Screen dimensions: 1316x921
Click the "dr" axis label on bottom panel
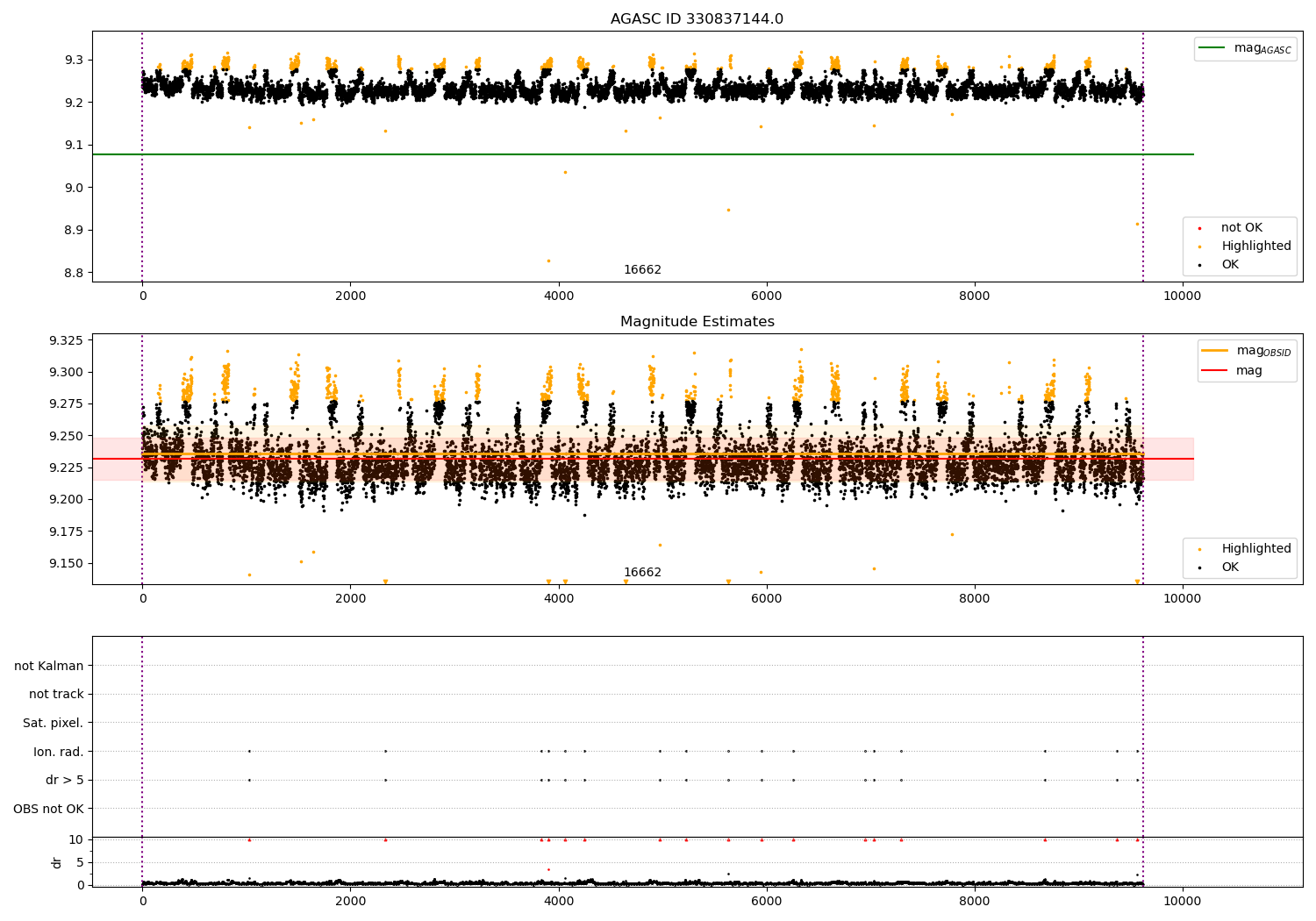coord(57,862)
